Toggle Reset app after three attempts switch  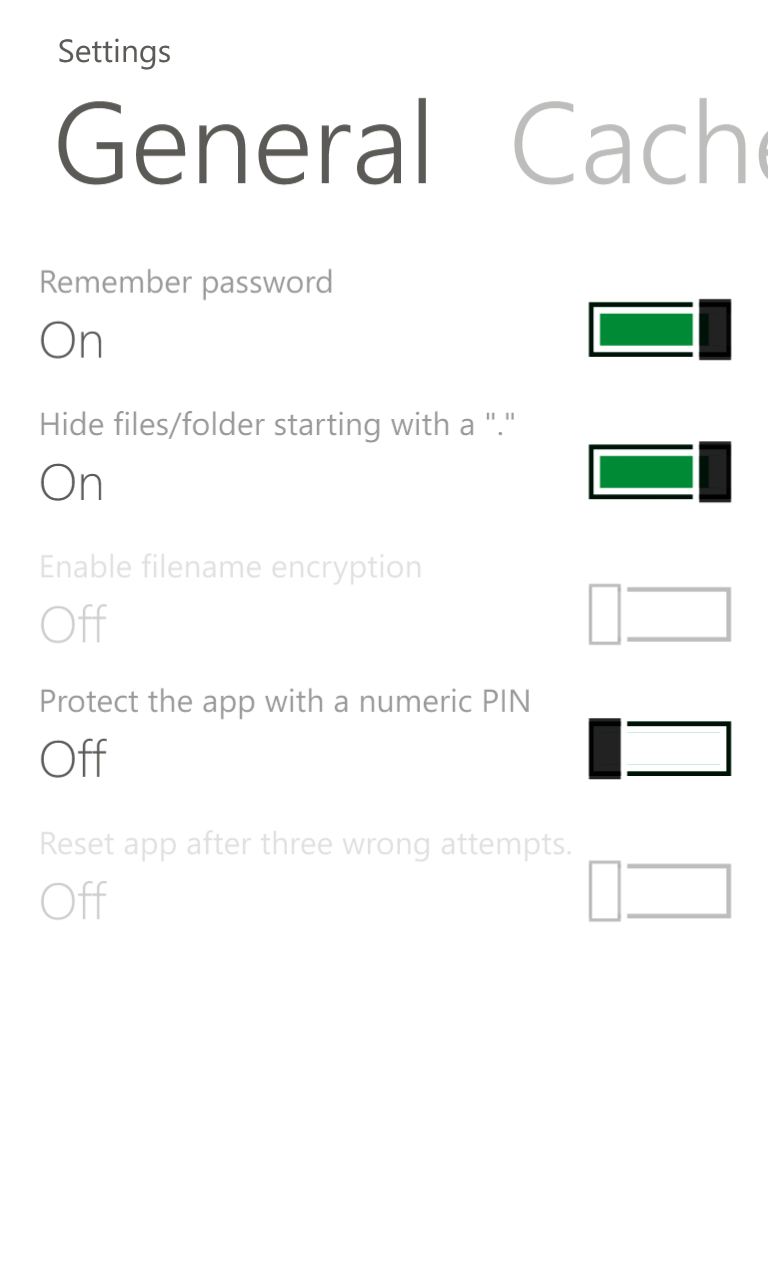pyautogui.click(x=660, y=890)
